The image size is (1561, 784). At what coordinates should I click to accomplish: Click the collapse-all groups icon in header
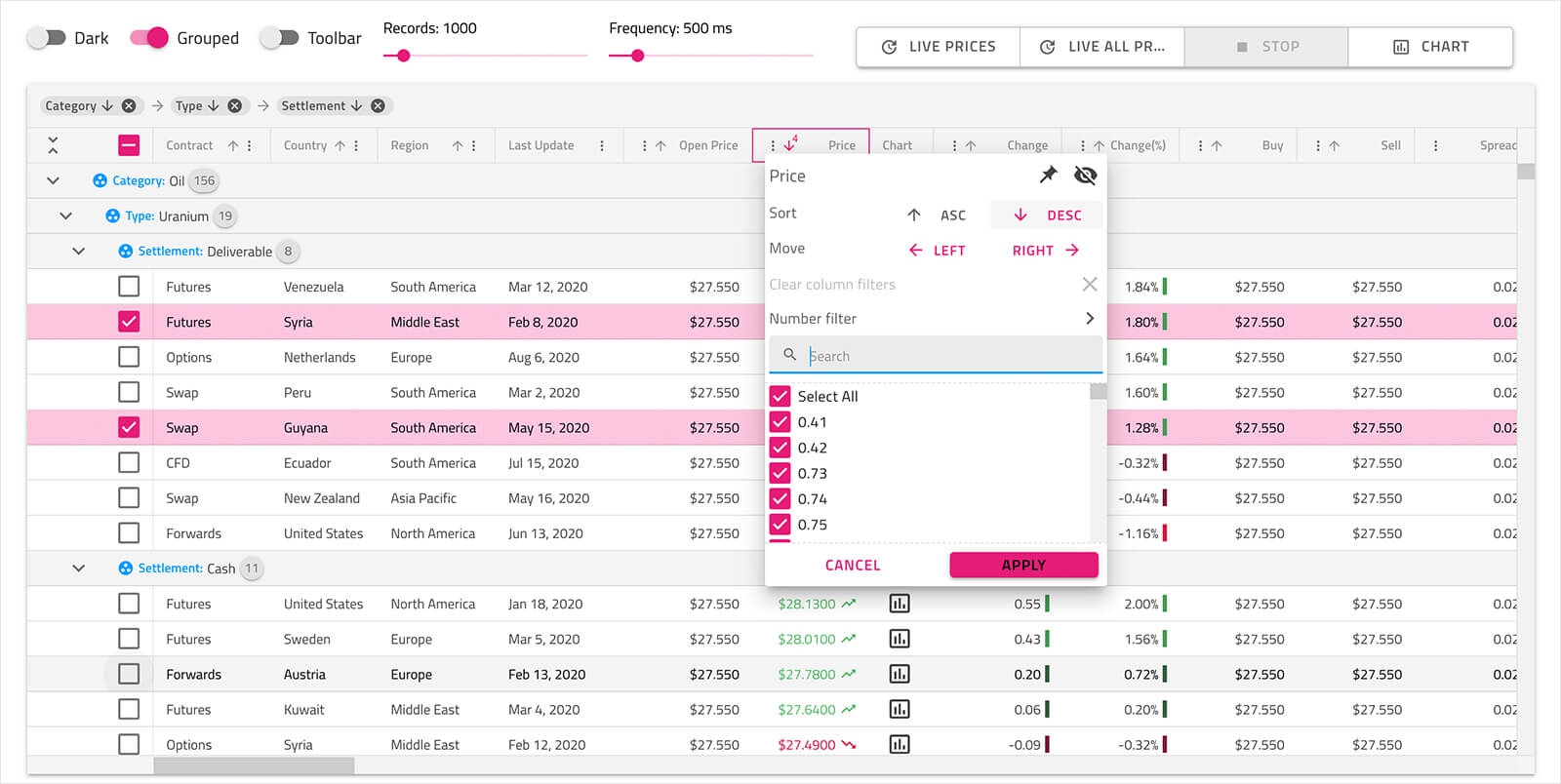coord(53,145)
